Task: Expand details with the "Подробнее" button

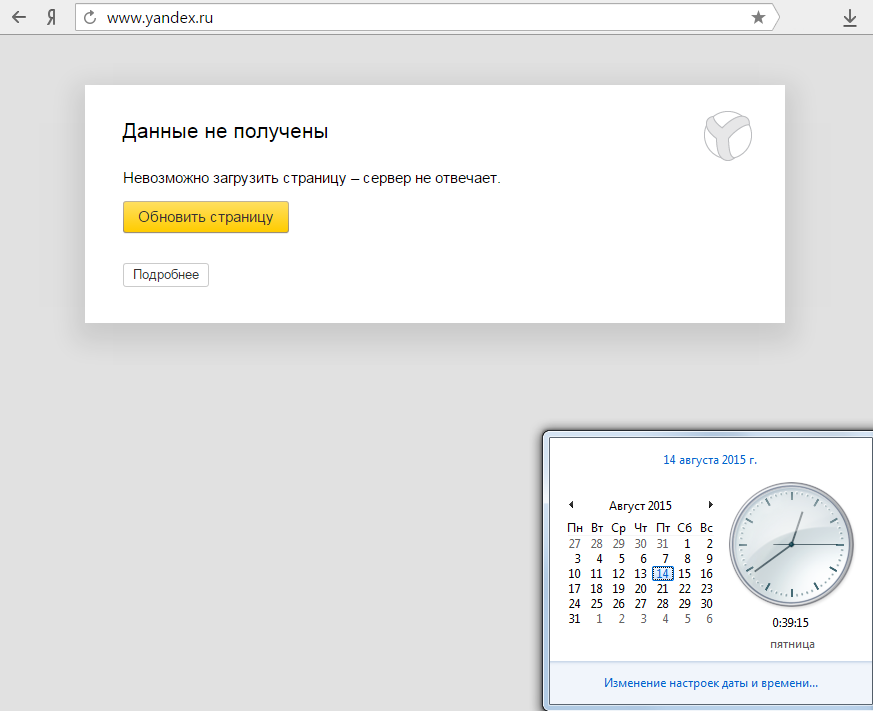Action: 166,275
